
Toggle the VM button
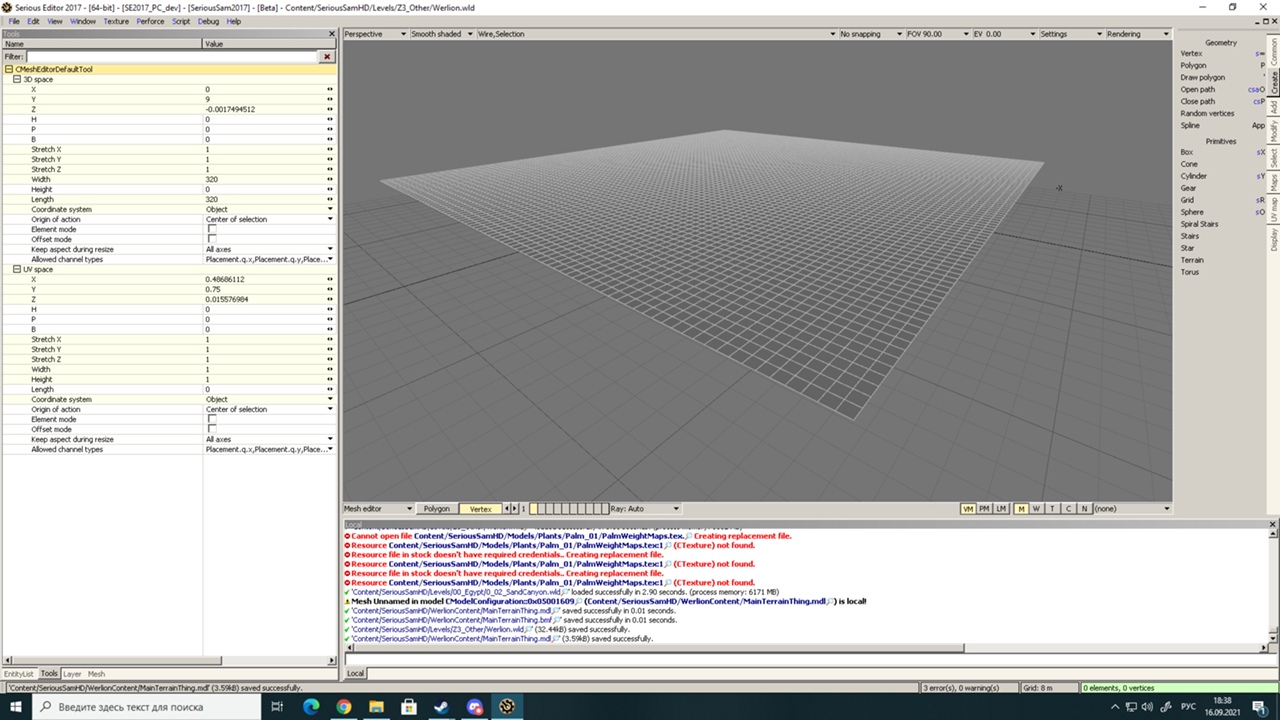click(967, 509)
